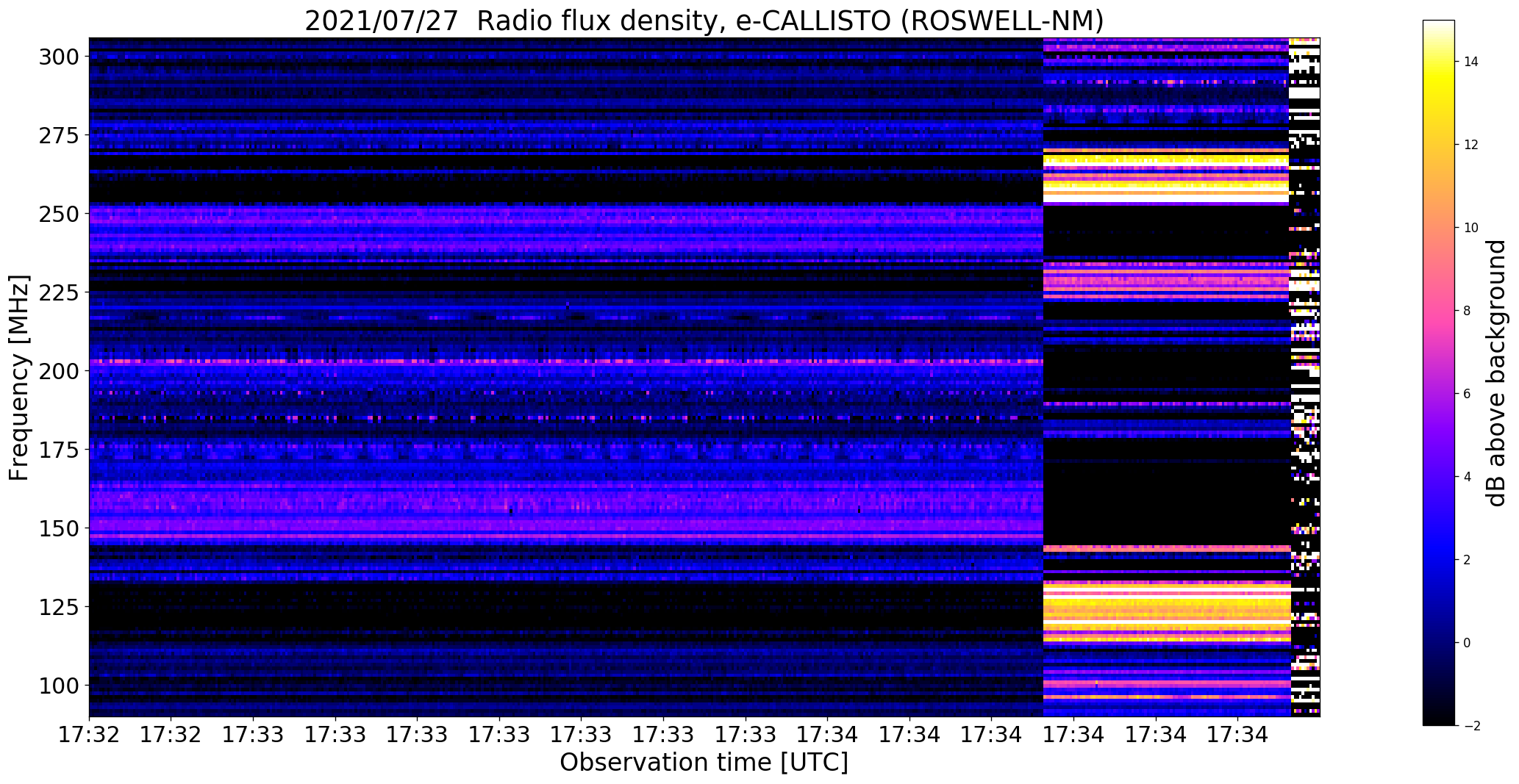Click the 10 tick label on colorbar
The height and width of the screenshot is (784, 1519).
(x=1470, y=228)
